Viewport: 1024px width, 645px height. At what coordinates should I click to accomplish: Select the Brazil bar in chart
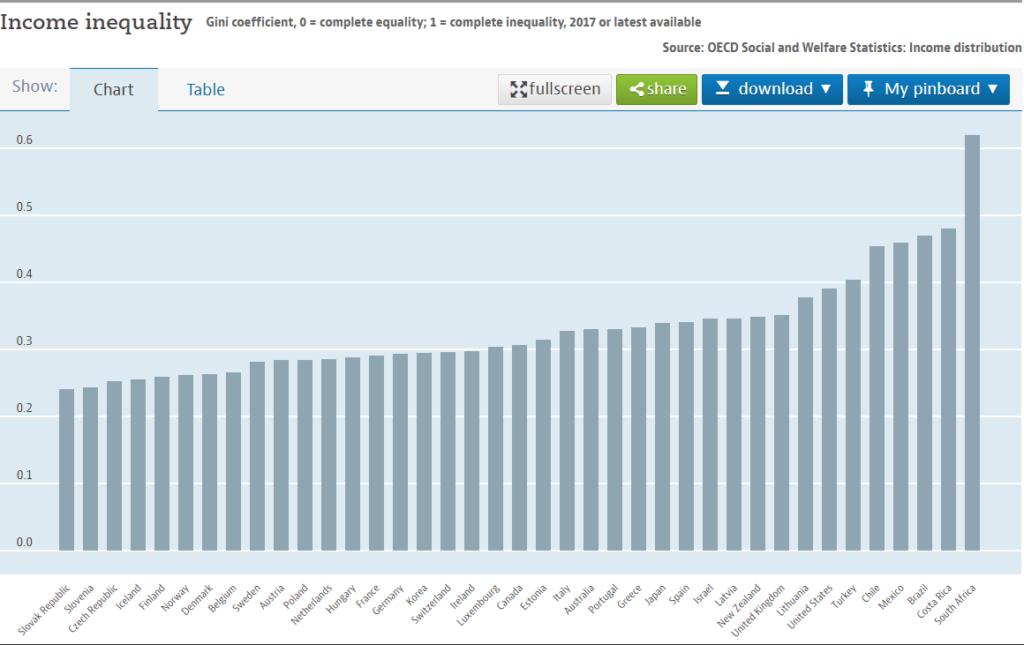[x=924, y=393]
